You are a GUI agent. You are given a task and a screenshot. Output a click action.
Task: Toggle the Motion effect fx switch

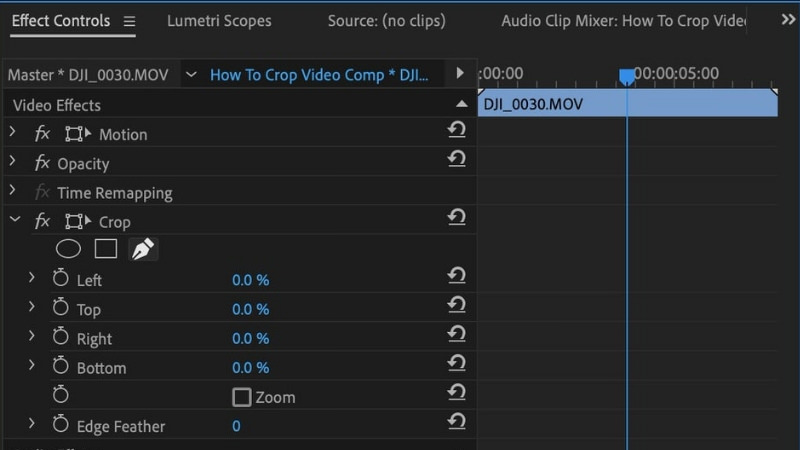point(42,134)
